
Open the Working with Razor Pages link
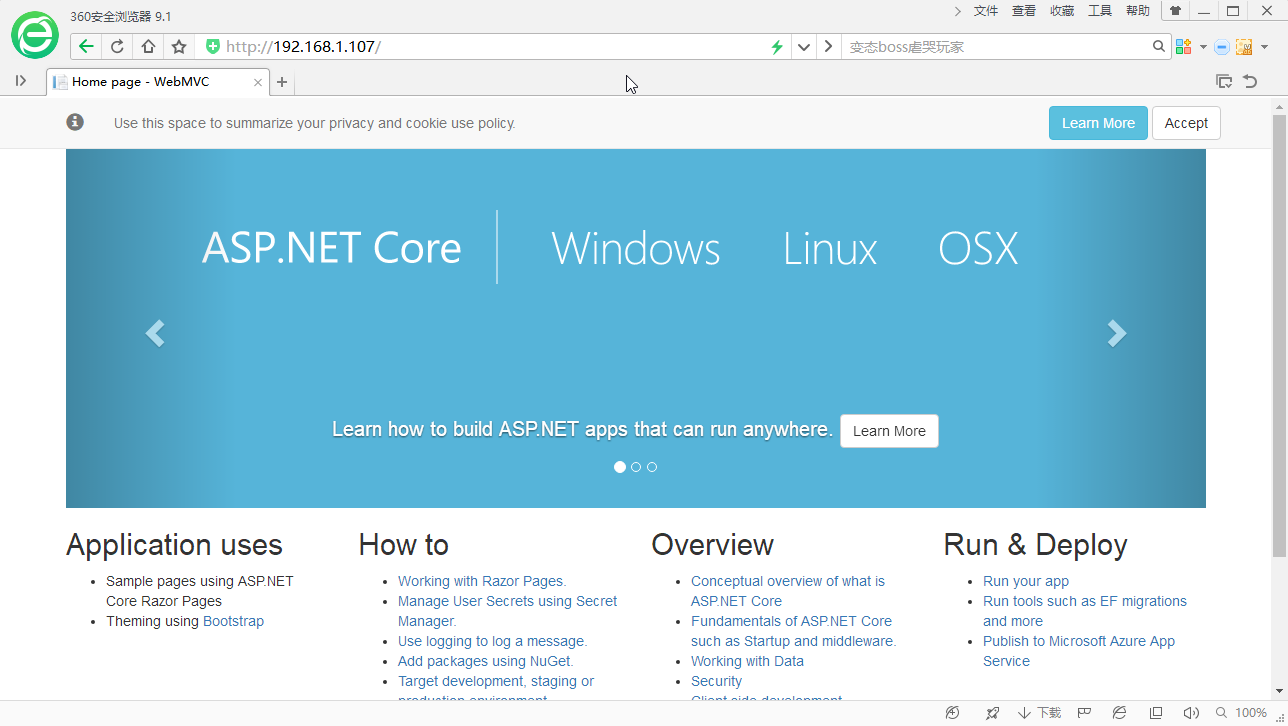[481, 581]
